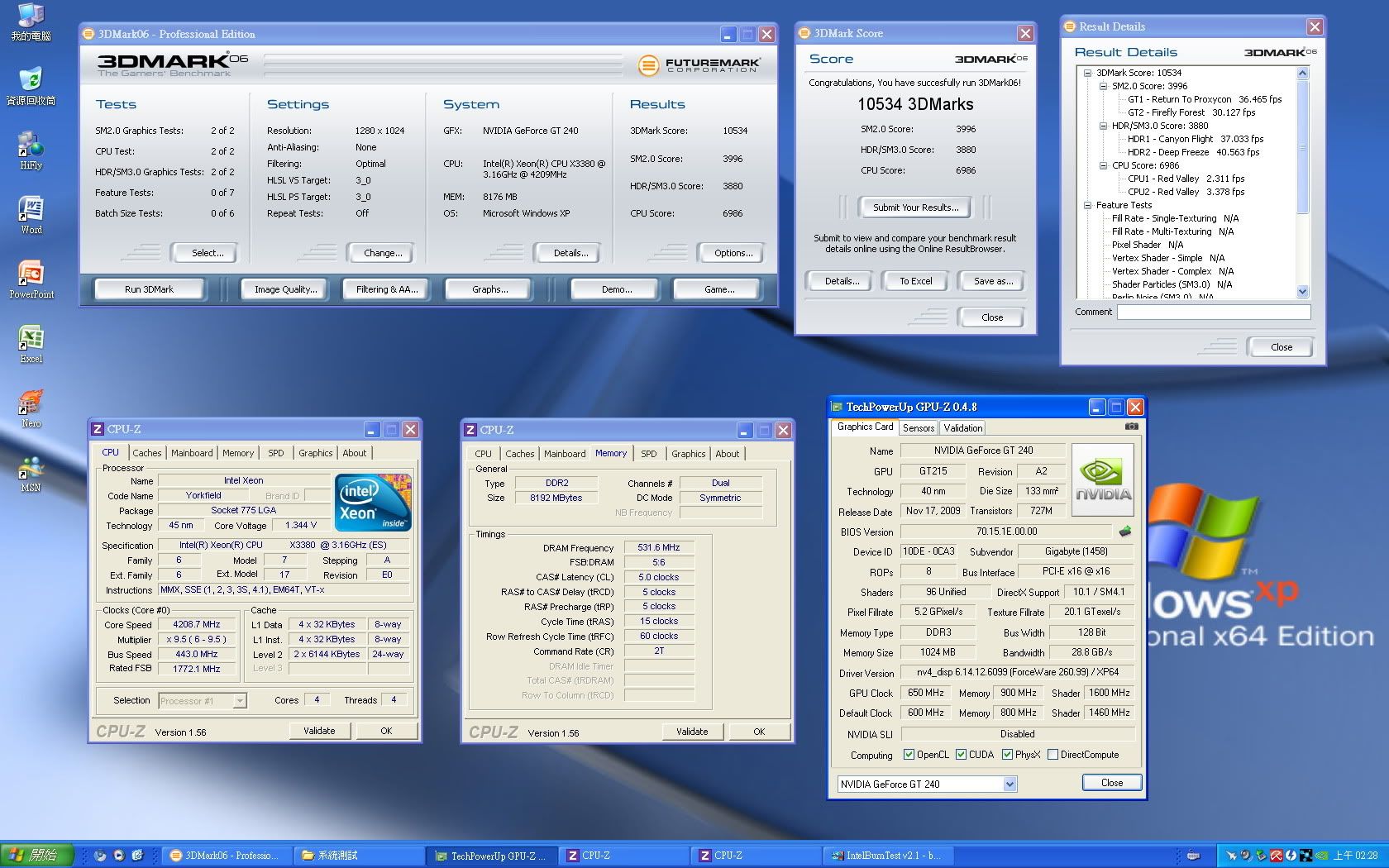Launch the Nero desktop shortcut
Viewport: 1389px width, 868px height.
31,408
